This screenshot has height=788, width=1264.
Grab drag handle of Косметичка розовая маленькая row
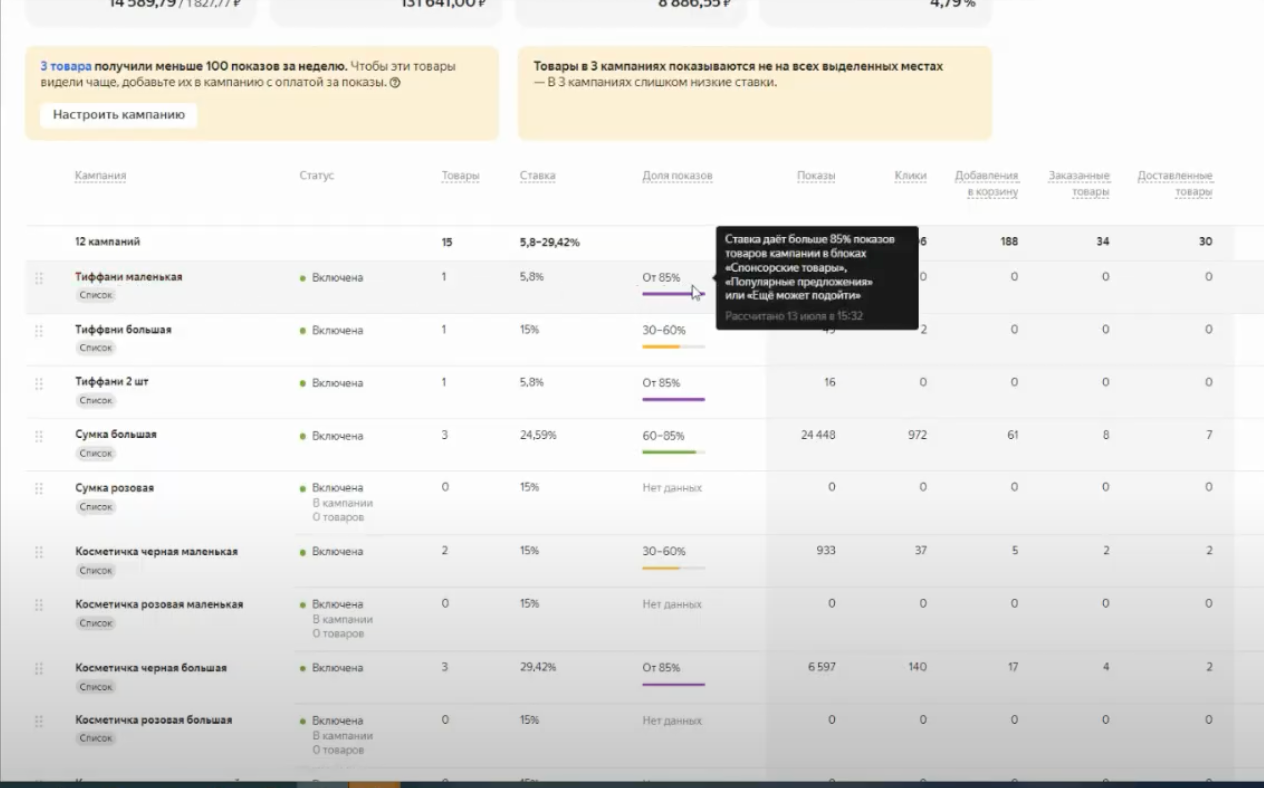point(39,605)
